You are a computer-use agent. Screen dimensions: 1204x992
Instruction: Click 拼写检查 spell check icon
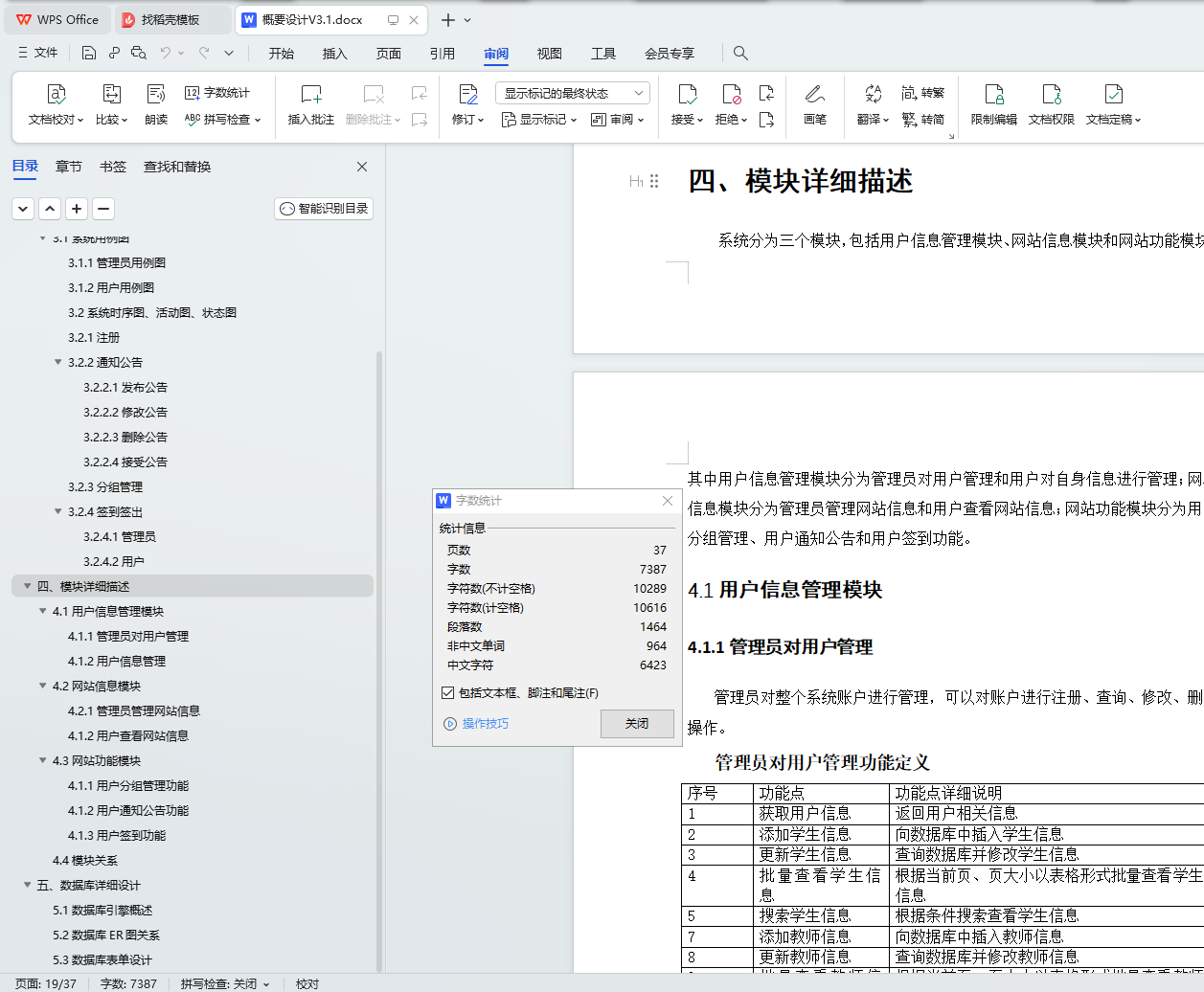click(192, 120)
